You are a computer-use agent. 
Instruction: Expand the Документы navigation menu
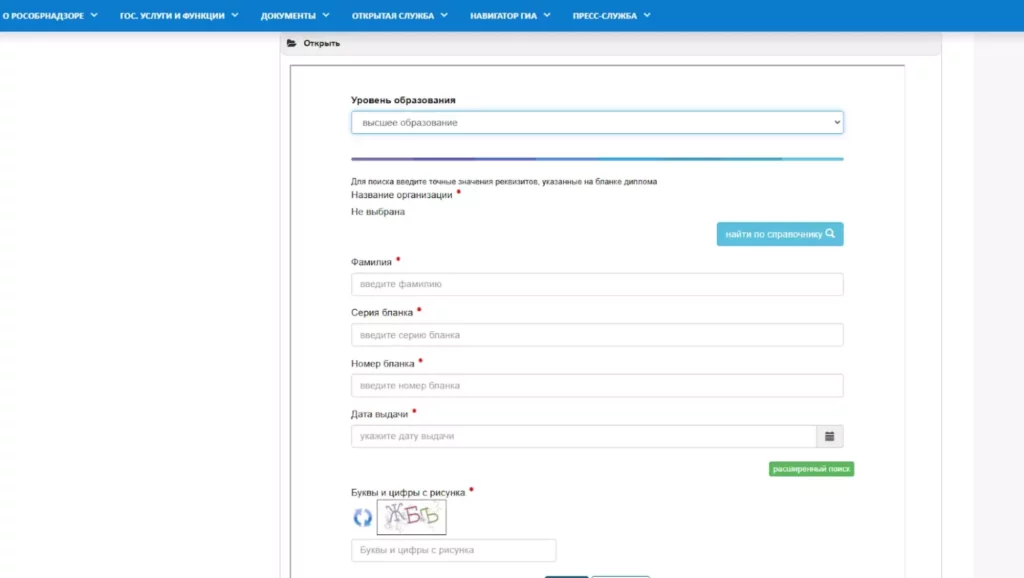coord(295,16)
